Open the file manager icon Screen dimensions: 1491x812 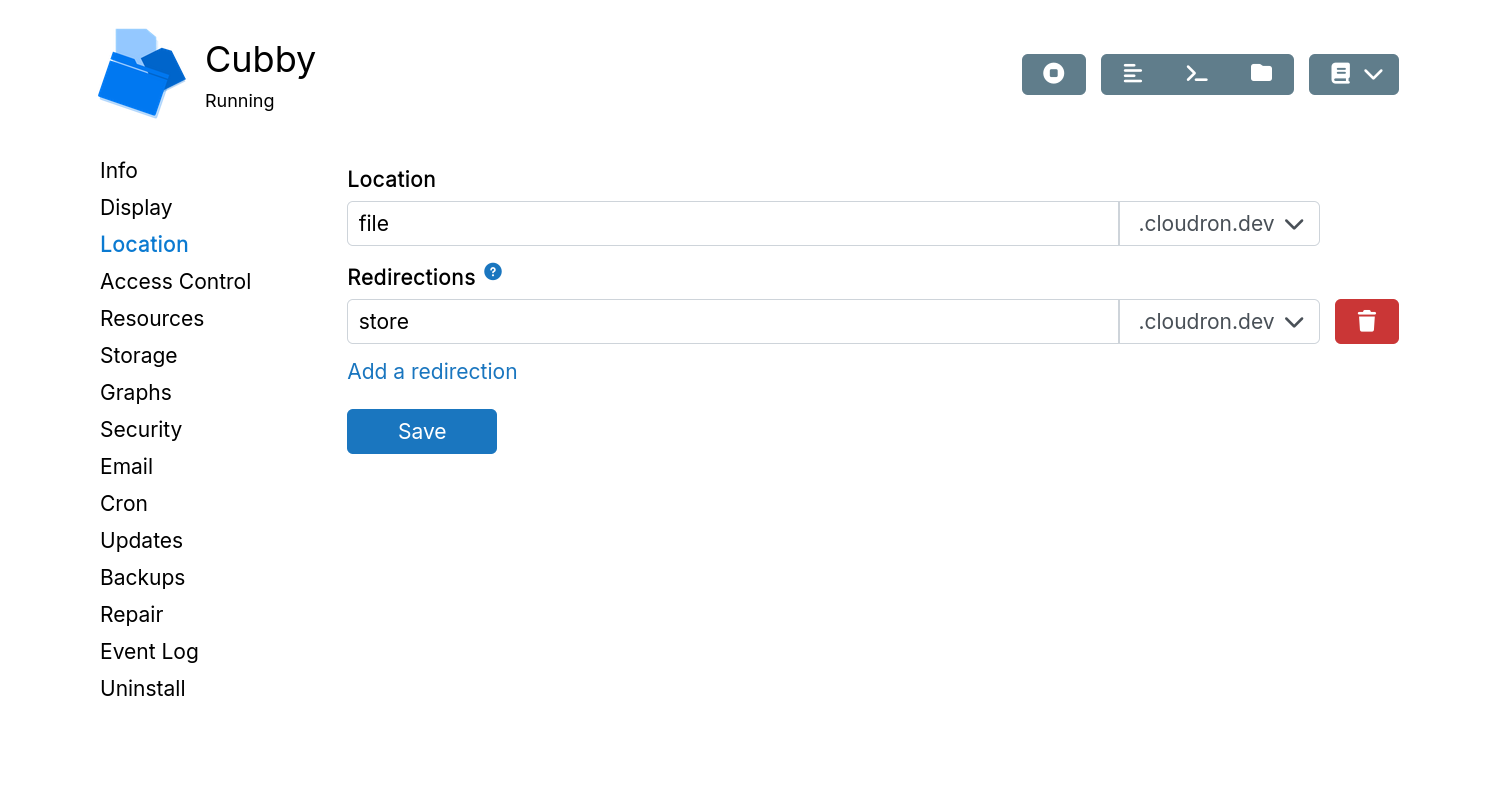1260,74
